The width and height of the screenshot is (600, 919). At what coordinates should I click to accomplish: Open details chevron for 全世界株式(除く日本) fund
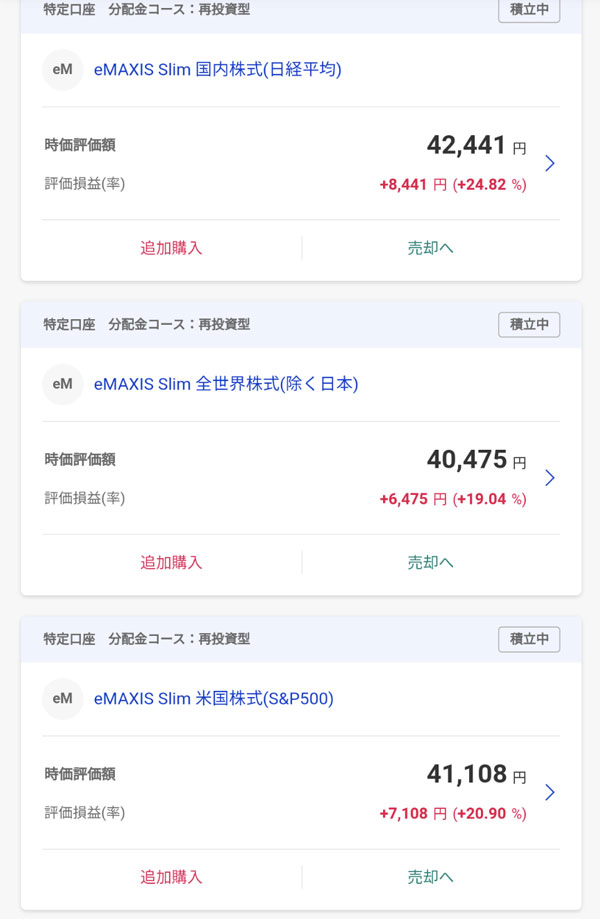[x=549, y=478]
